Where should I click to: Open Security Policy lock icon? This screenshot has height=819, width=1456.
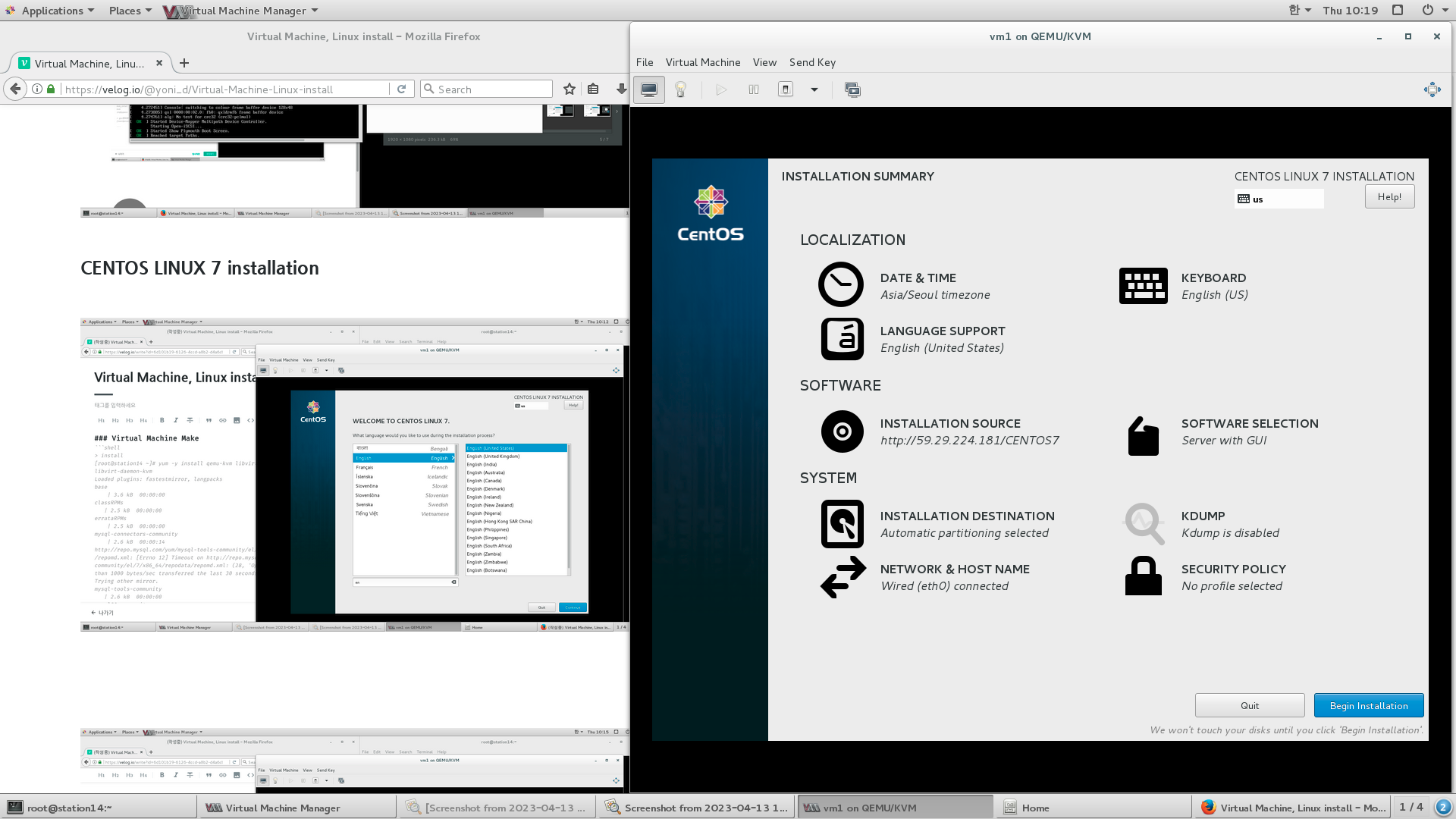[x=1143, y=576]
